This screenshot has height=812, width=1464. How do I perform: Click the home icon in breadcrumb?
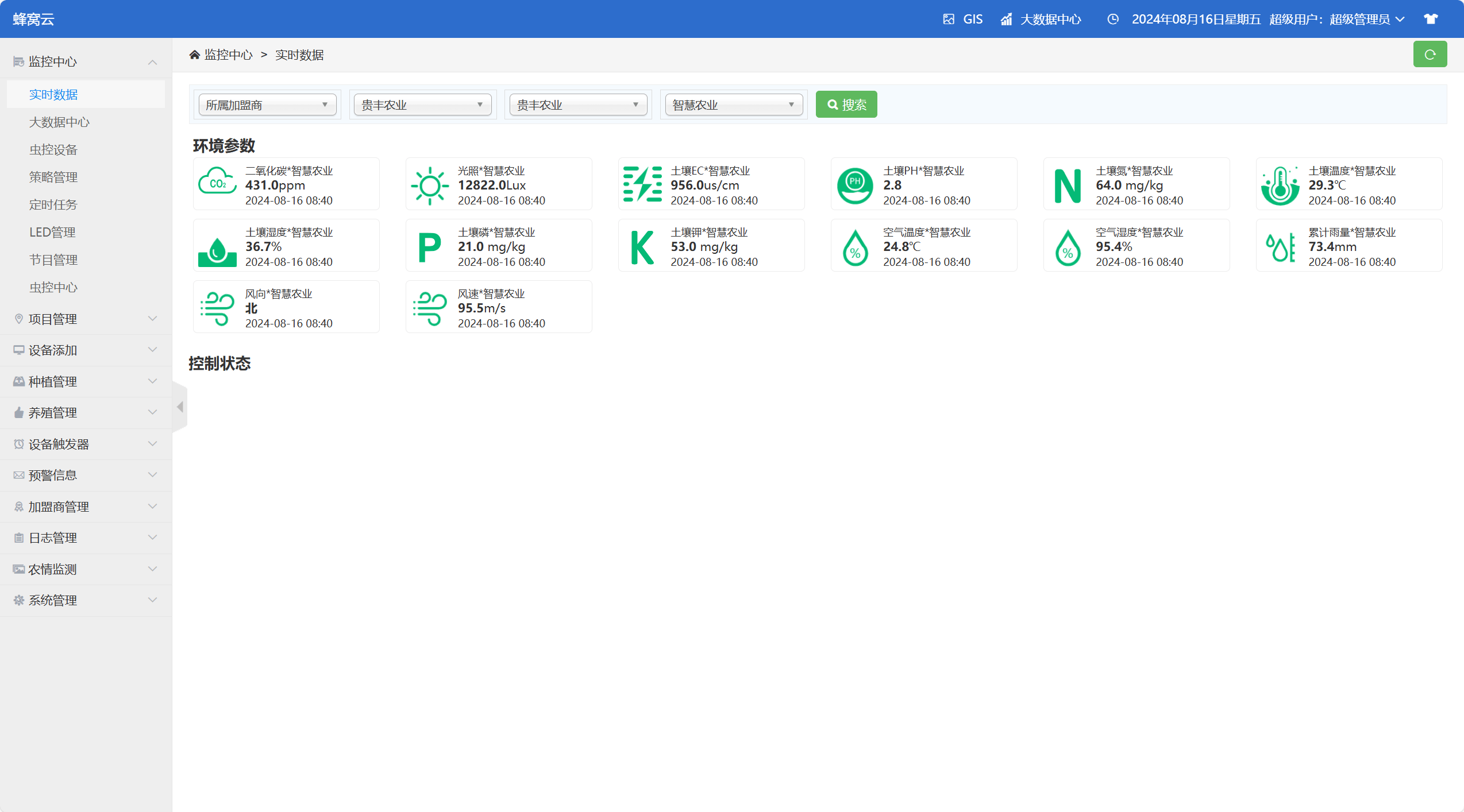point(195,55)
